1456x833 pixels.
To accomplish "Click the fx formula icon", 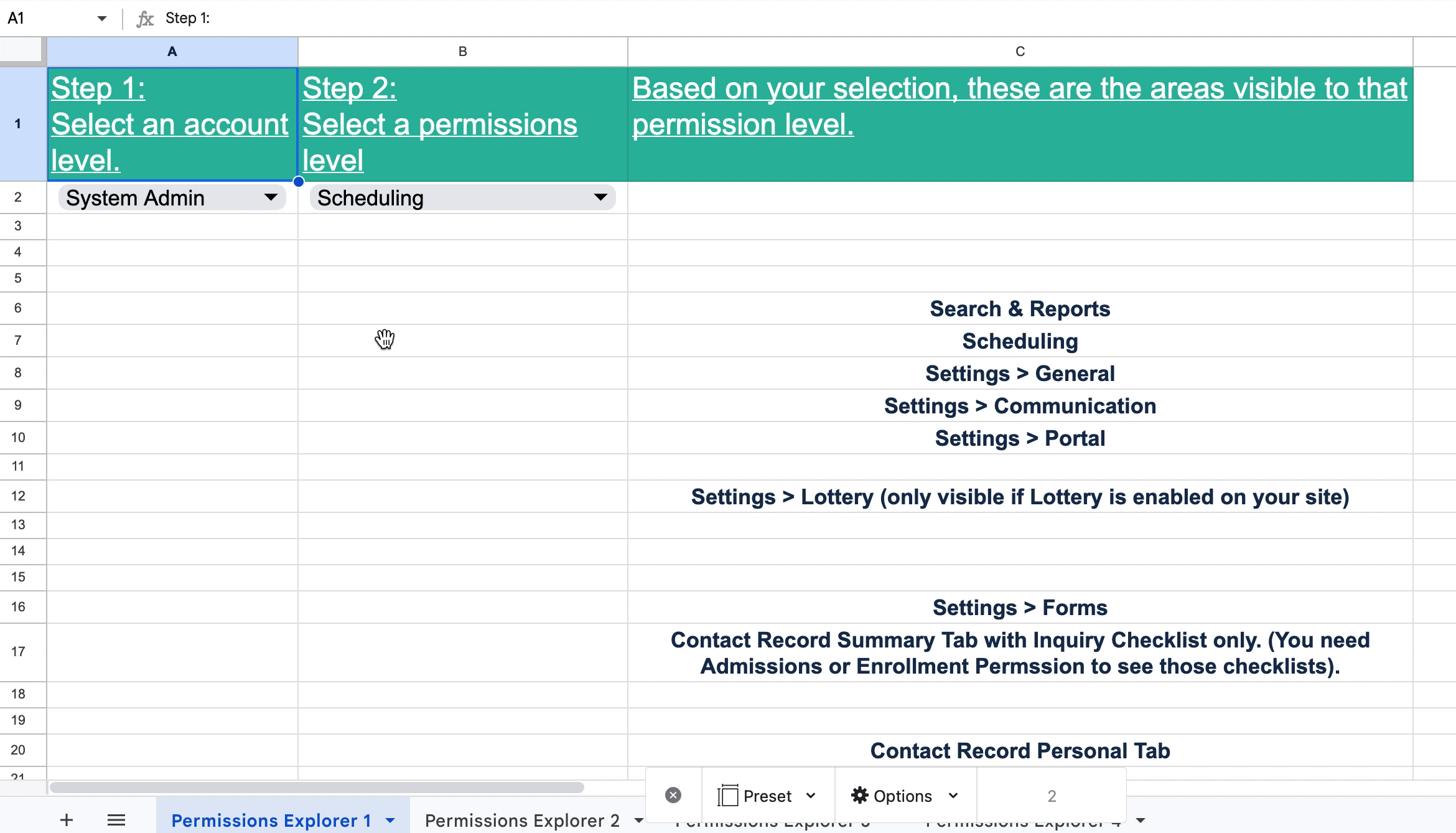I will click(145, 19).
